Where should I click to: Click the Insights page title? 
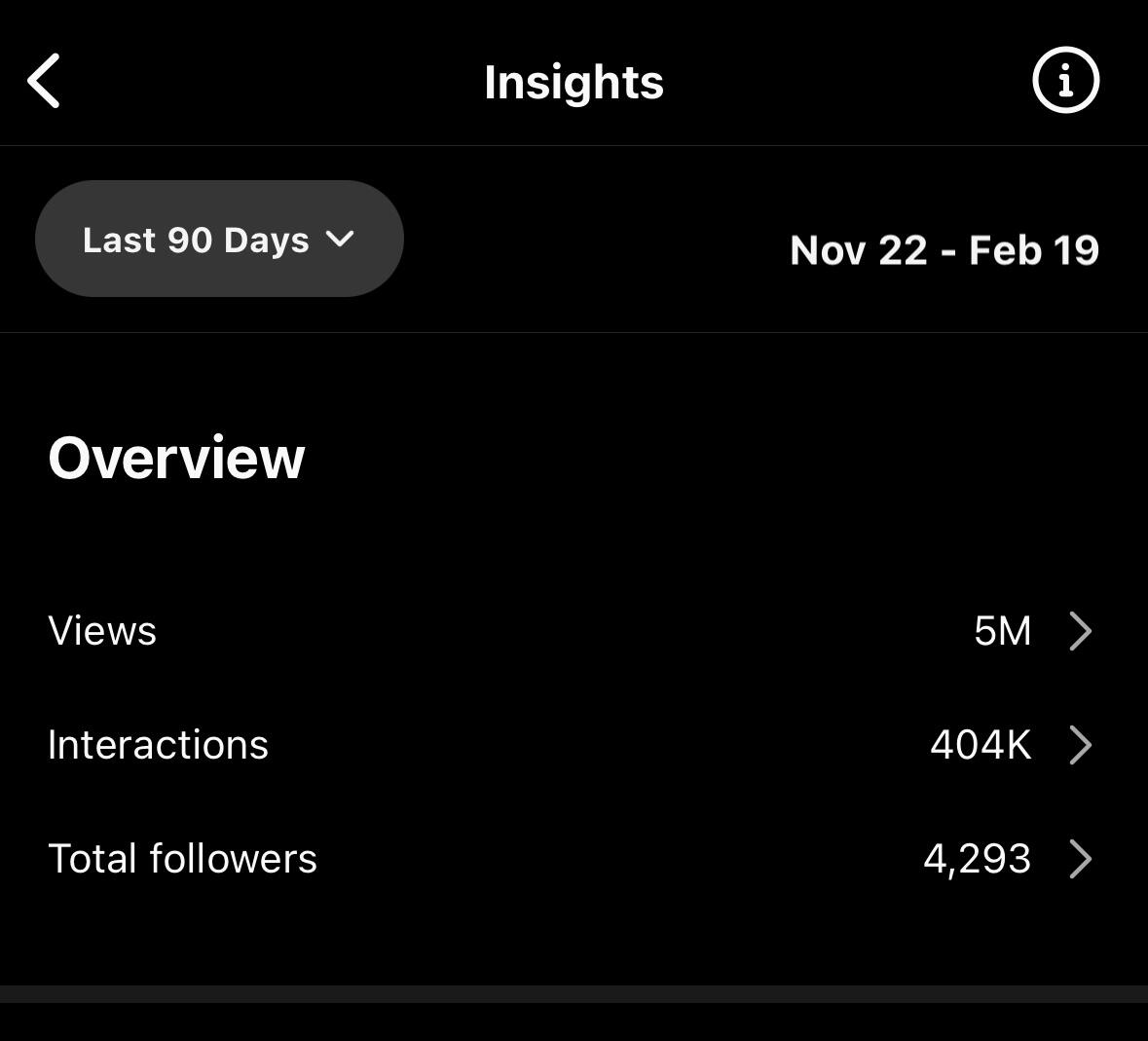point(574,82)
